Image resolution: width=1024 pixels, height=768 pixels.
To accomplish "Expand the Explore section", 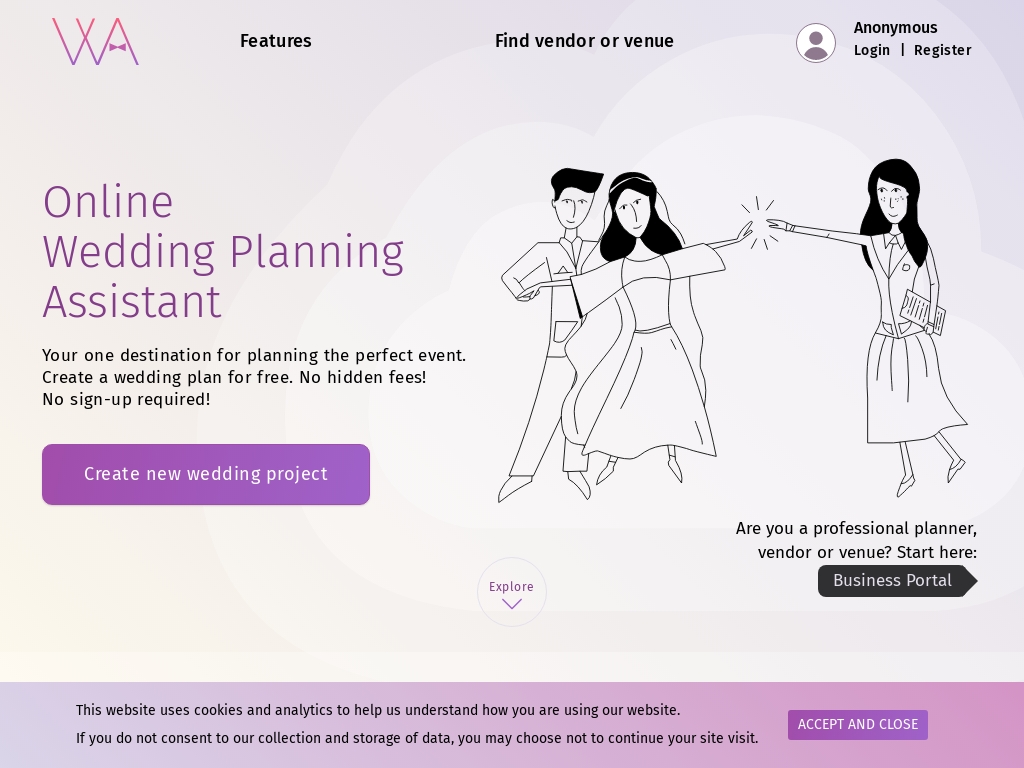I will point(512,591).
